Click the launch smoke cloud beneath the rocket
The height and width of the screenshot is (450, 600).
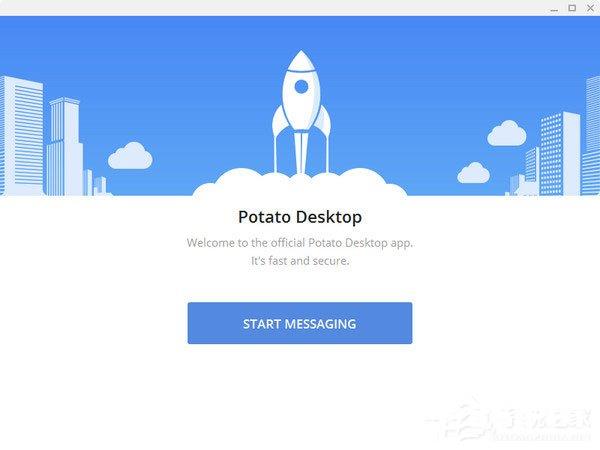point(300,183)
